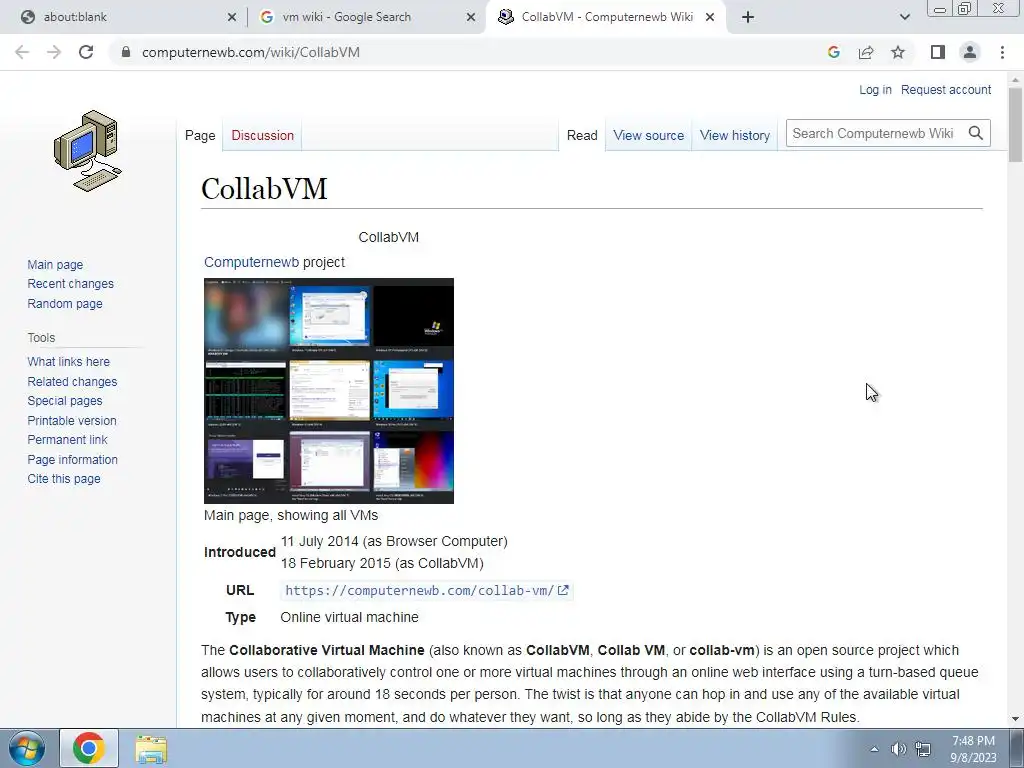Viewport: 1024px width, 768px height.
Task: Go to Main page in sidebar
Action: pos(55,264)
